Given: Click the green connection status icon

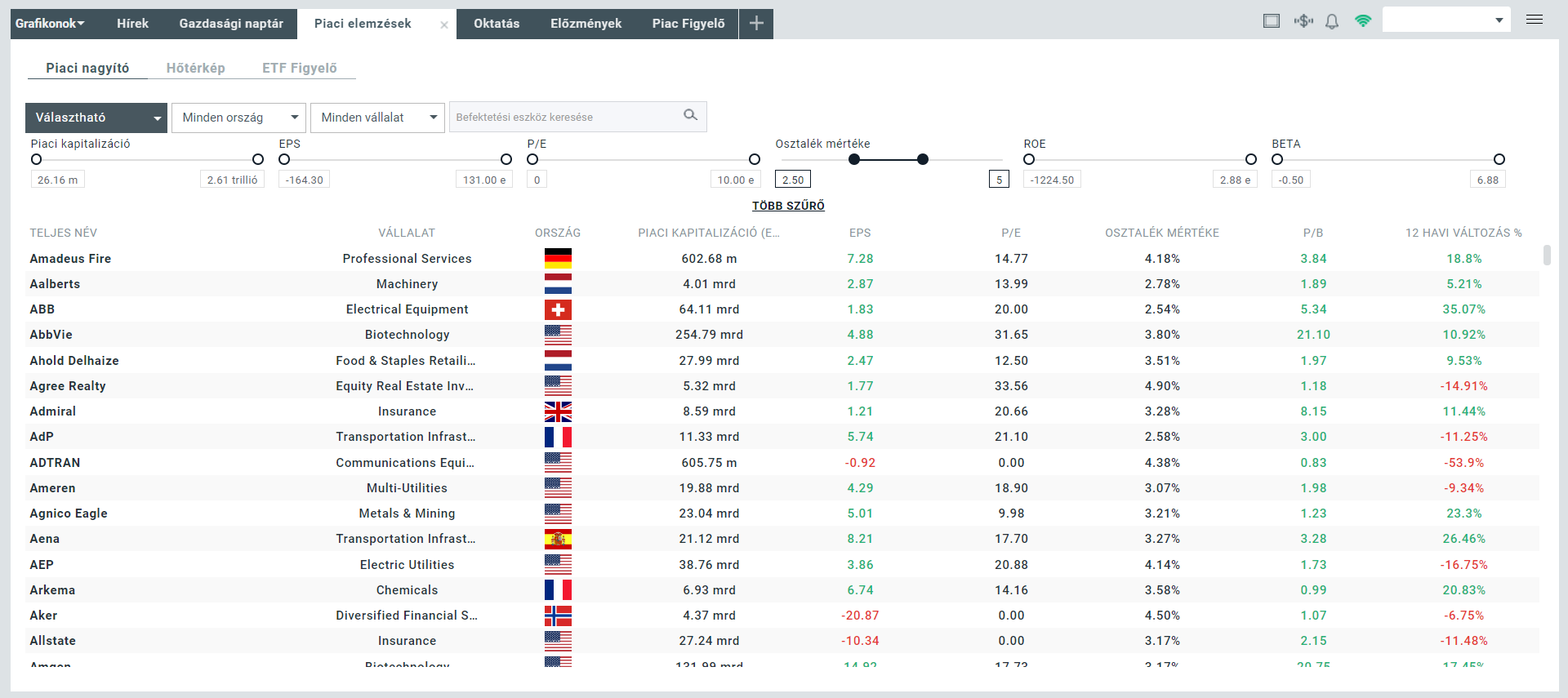Looking at the screenshot, I should tap(1362, 21).
